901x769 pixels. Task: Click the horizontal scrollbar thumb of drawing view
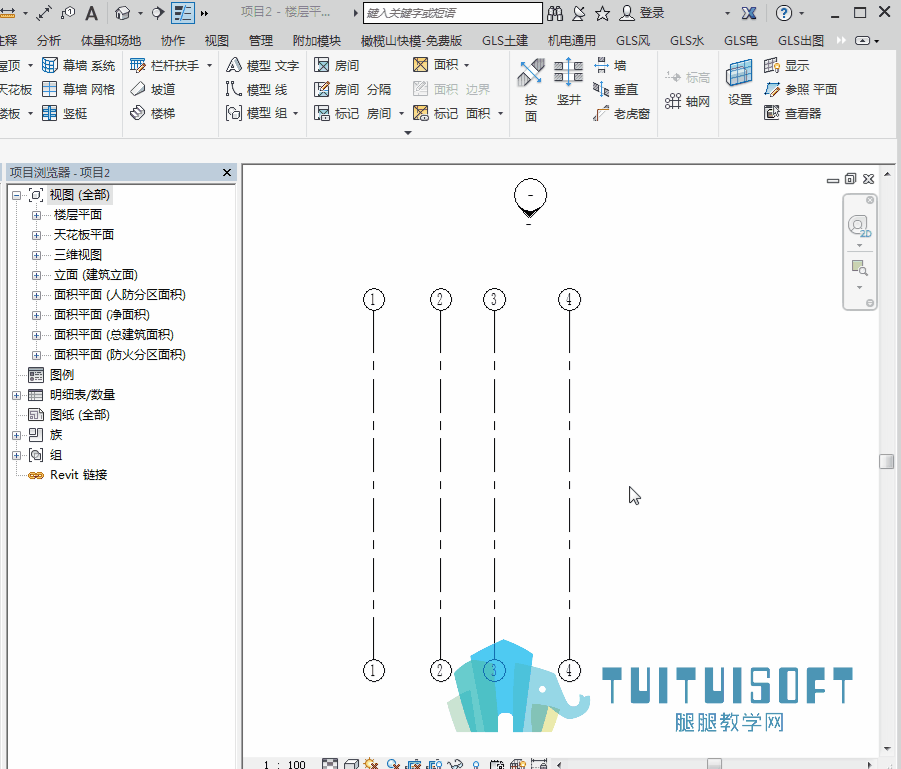tap(714, 764)
